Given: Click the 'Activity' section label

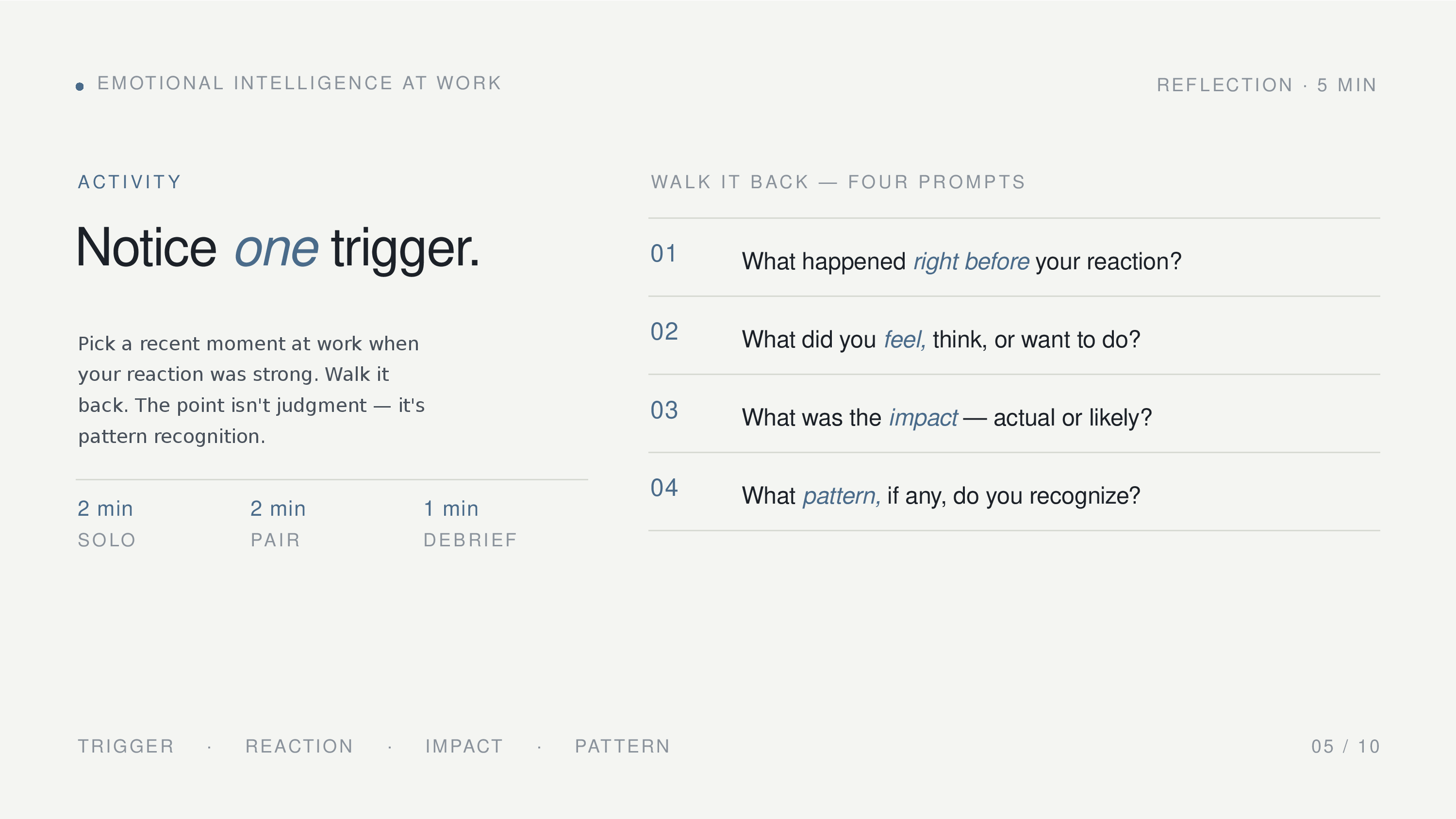Looking at the screenshot, I should coord(130,182).
